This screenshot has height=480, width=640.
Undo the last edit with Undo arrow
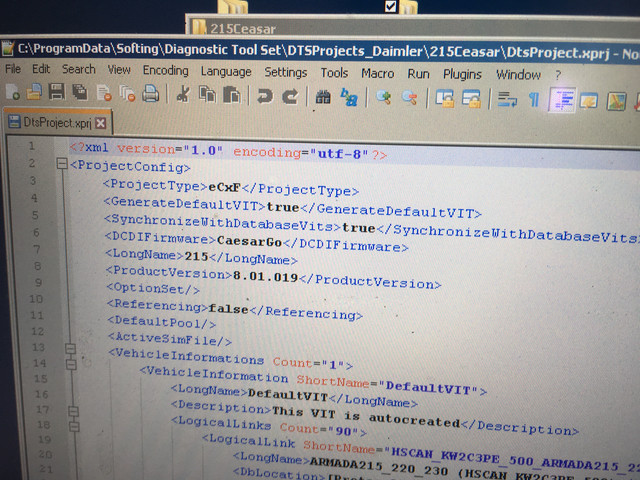coord(265,97)
